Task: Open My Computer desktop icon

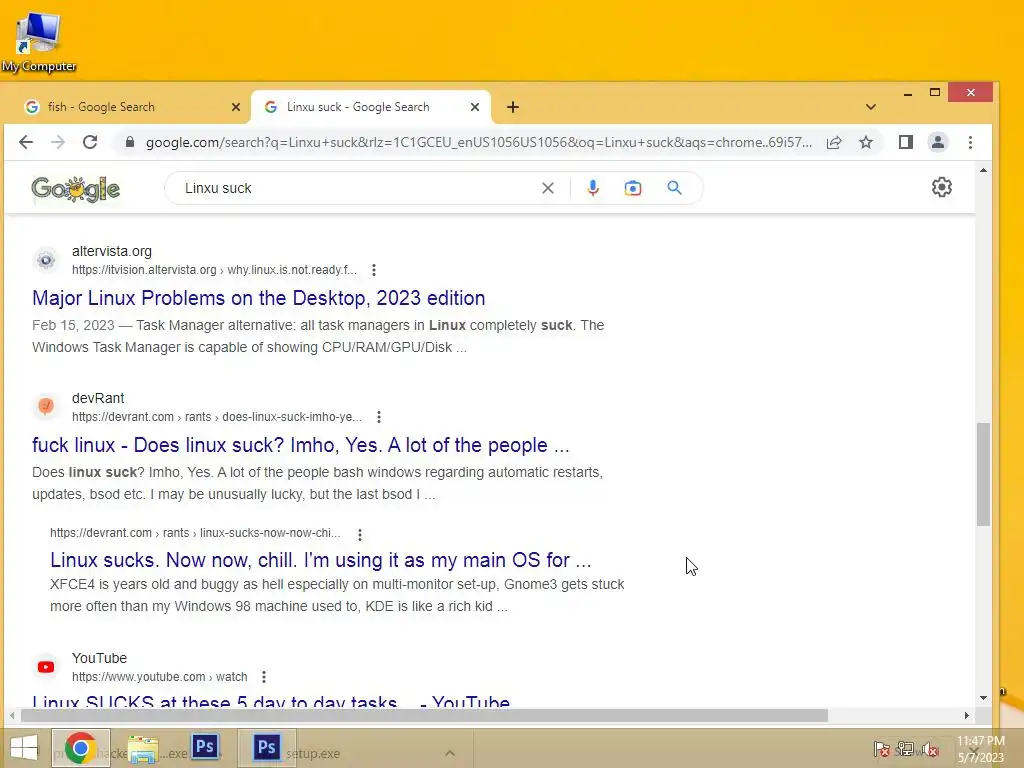Action: (38, 40)
